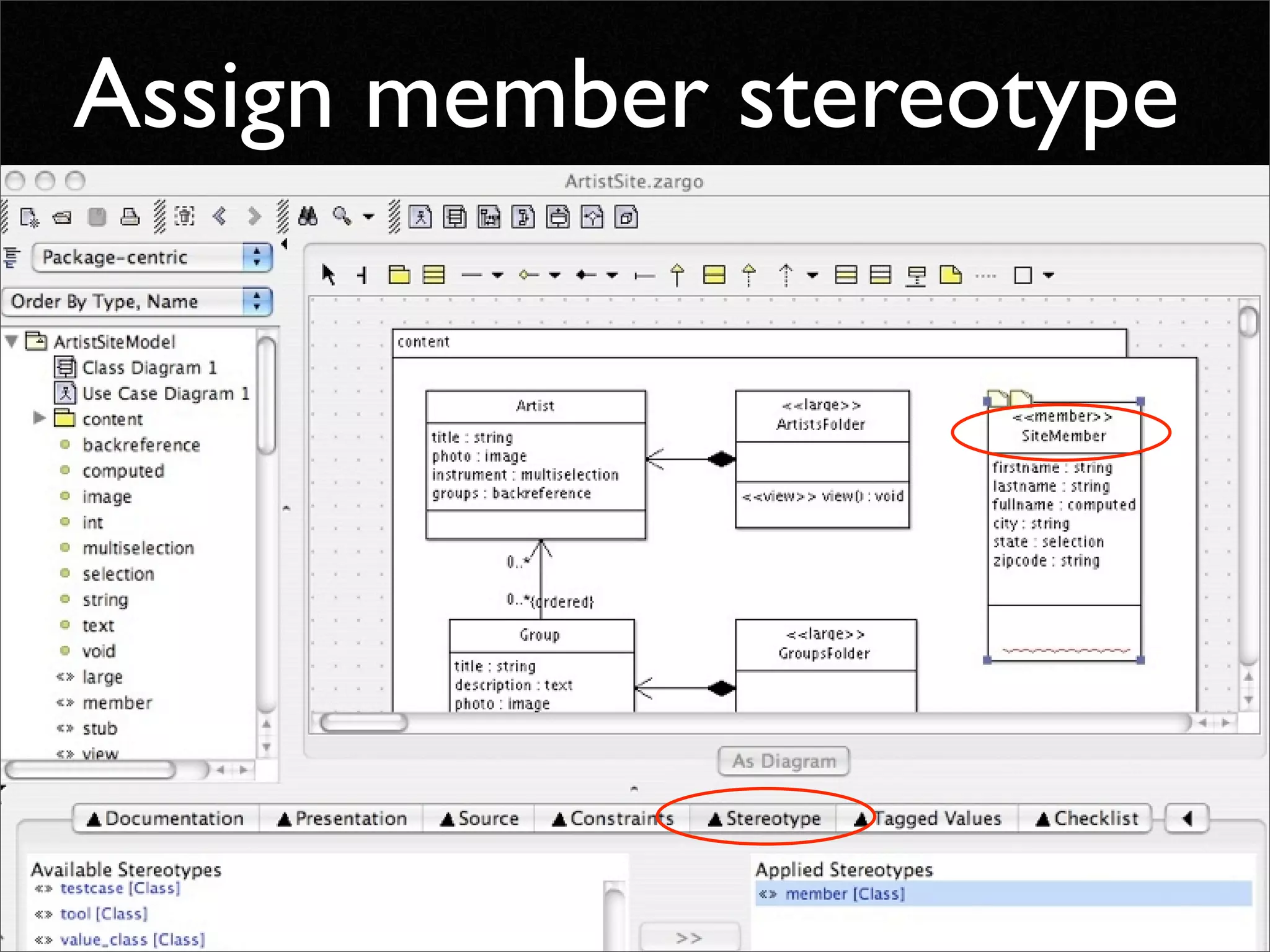1270x952 pixels.
Task: Click the print icon in toolbar
Action: click(x=130, y=216)
